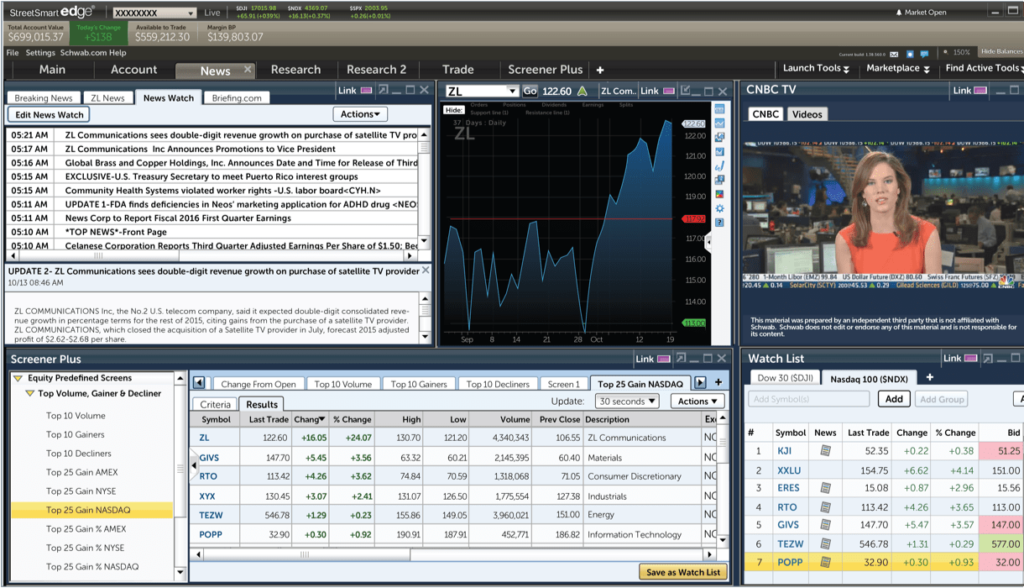Open the news icon for RTO row
This screenshot has width=1024, height=588.
[825, 507]
